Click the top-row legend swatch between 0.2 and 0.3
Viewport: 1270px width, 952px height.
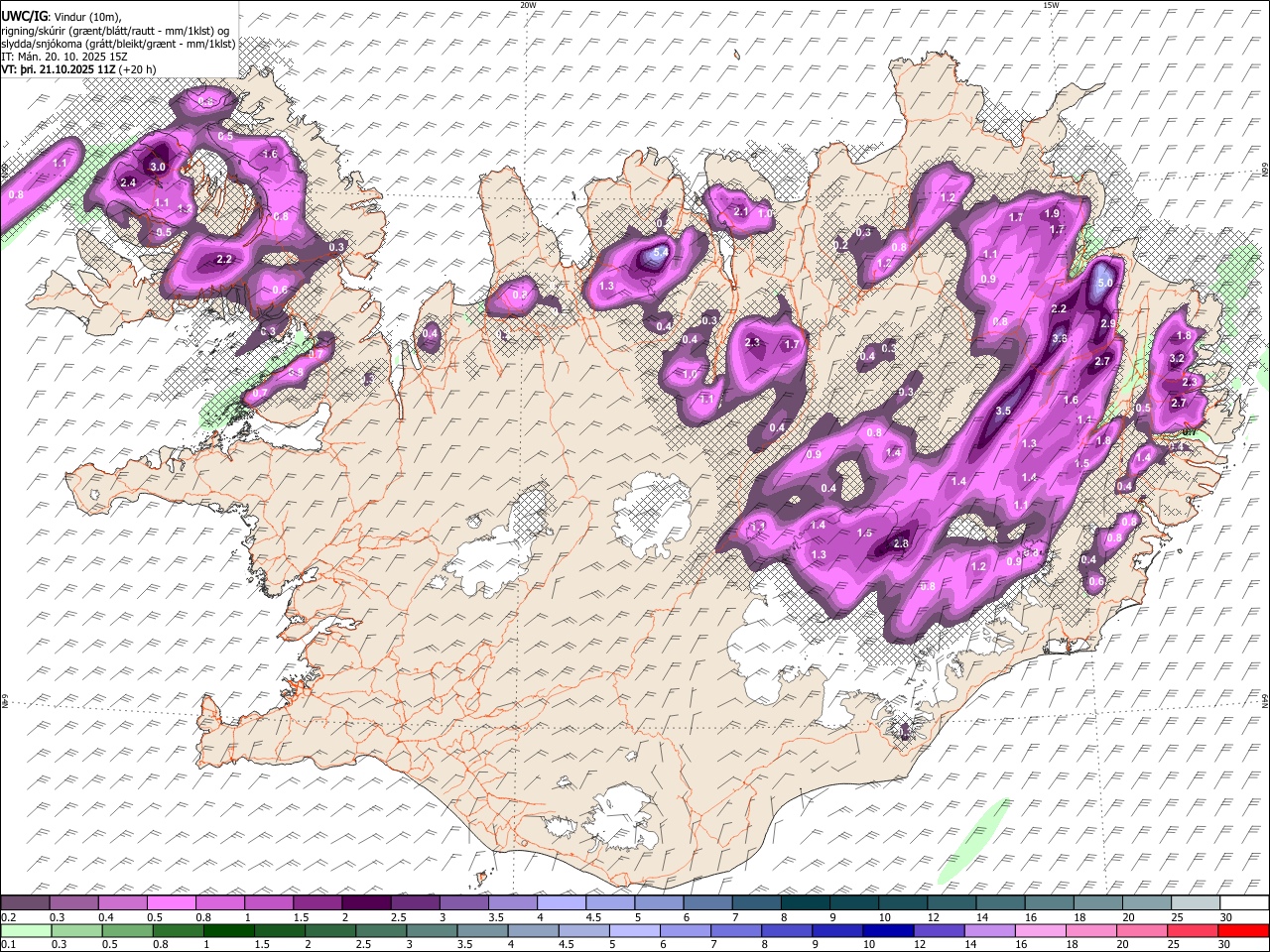pos(25,902)
